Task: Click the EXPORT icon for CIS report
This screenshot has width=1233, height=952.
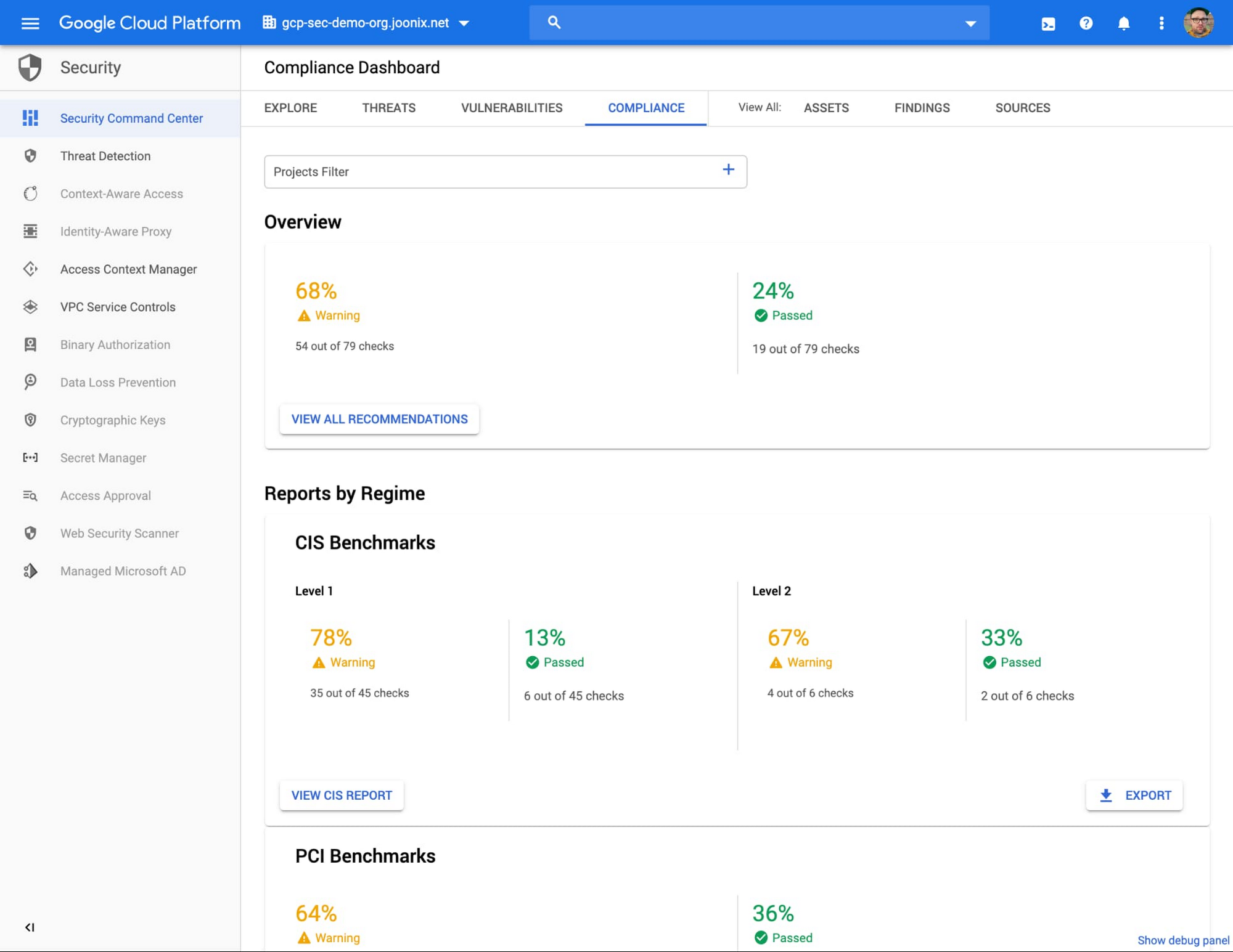Action: pyautogui.click(x=1106, y=795)
